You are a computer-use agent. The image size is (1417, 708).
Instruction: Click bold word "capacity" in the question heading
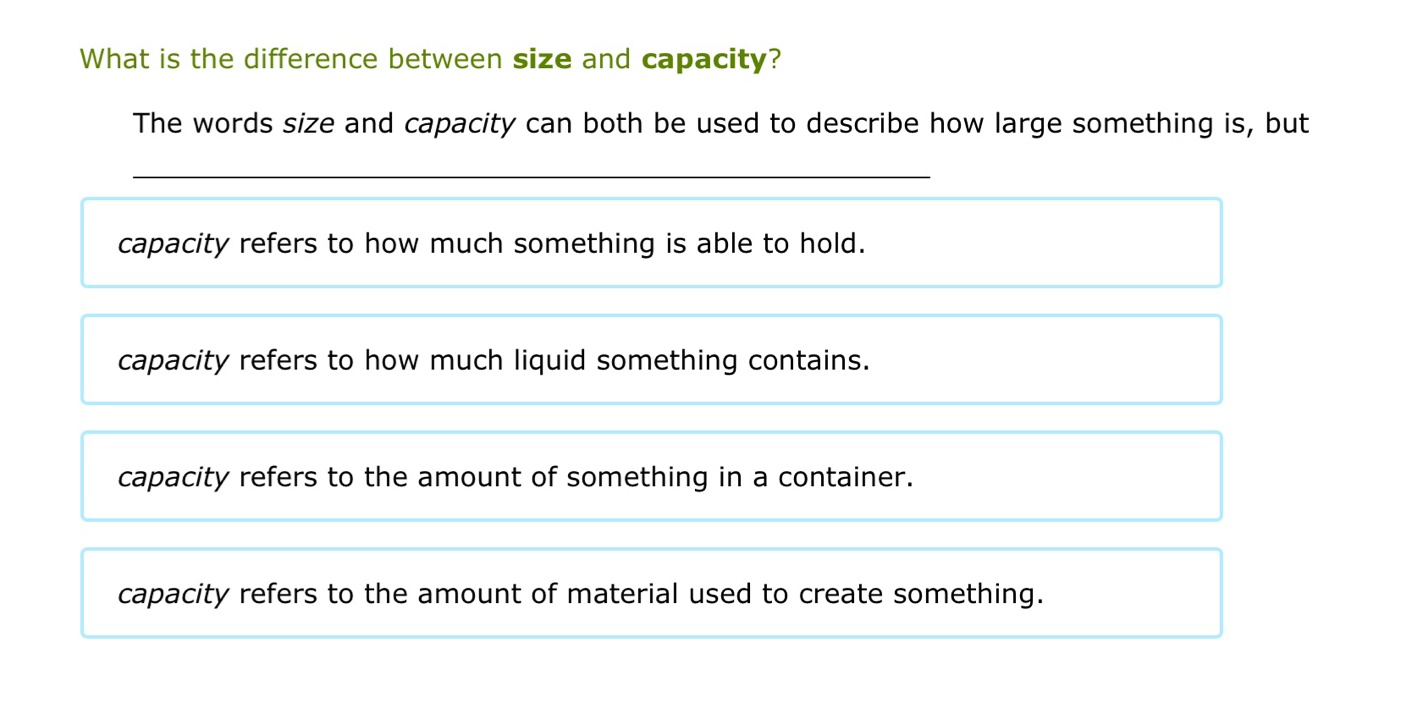[703, 60]
